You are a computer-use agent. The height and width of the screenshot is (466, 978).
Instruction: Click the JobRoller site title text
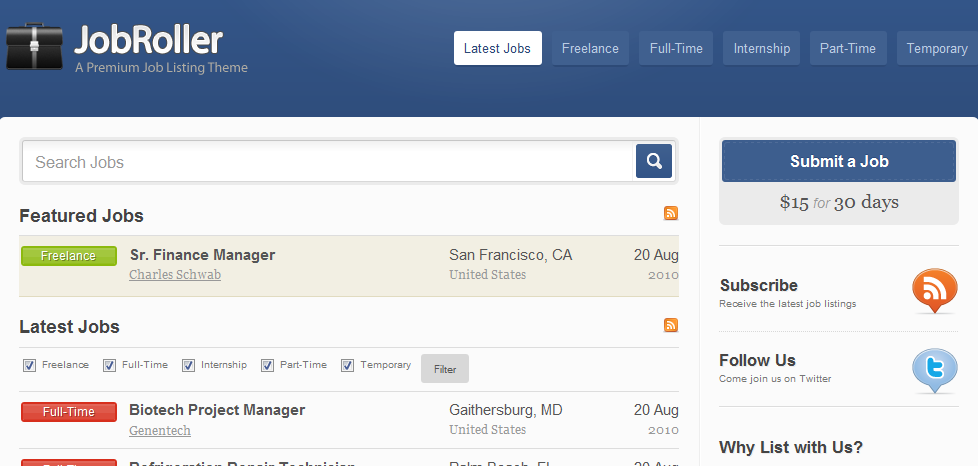click(148, 41)
